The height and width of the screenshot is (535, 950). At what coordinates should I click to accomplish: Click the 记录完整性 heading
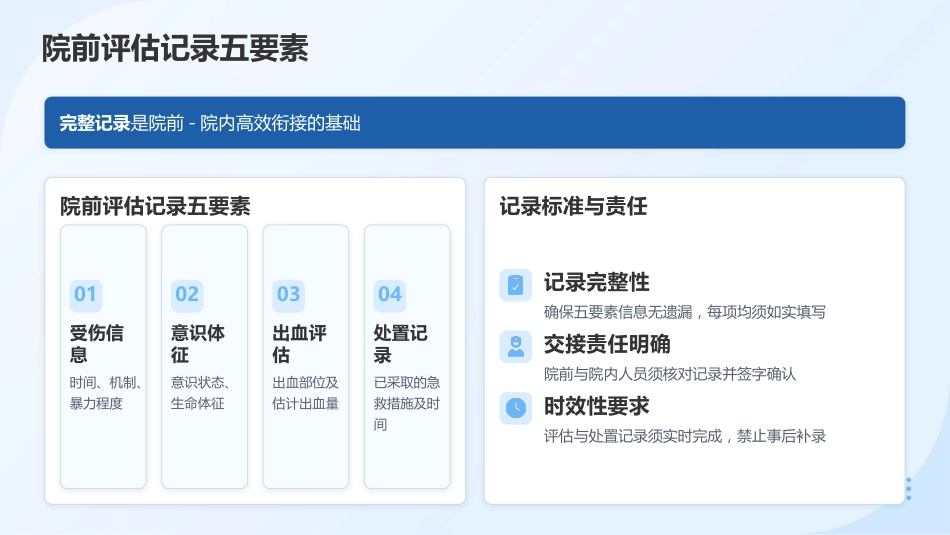pyautogui.click(x=596, y=282)
